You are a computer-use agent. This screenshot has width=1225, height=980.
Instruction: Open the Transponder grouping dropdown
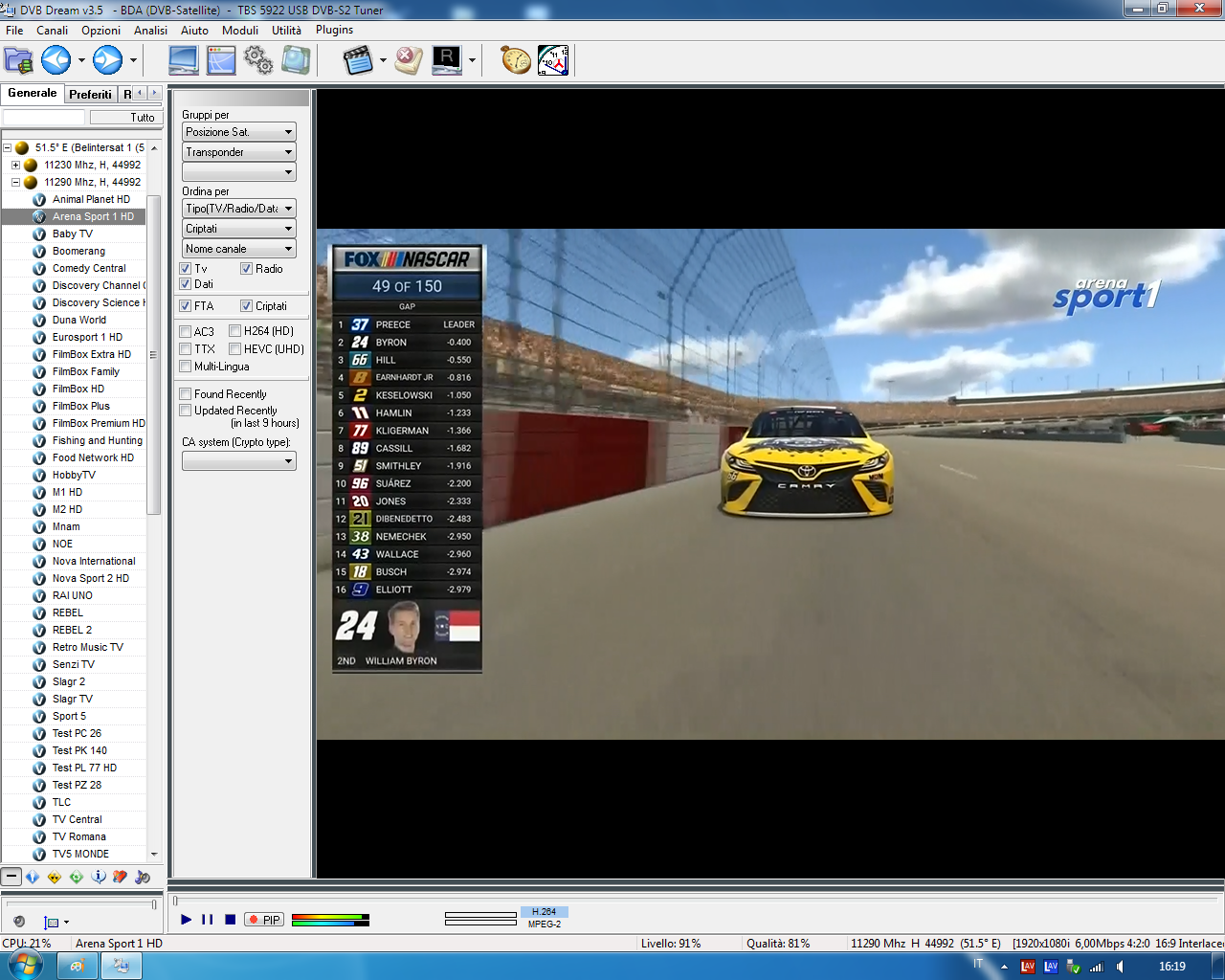(x=239, y=152)
